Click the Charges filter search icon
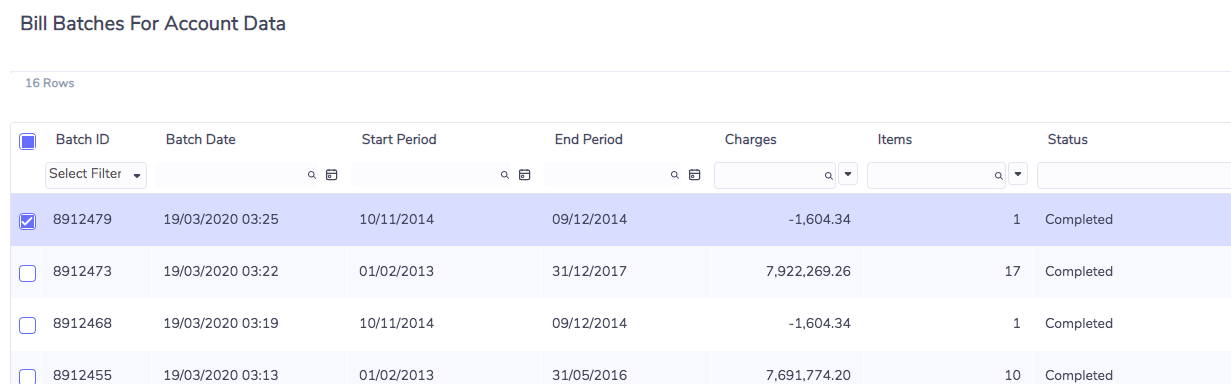 coord(828,175)
